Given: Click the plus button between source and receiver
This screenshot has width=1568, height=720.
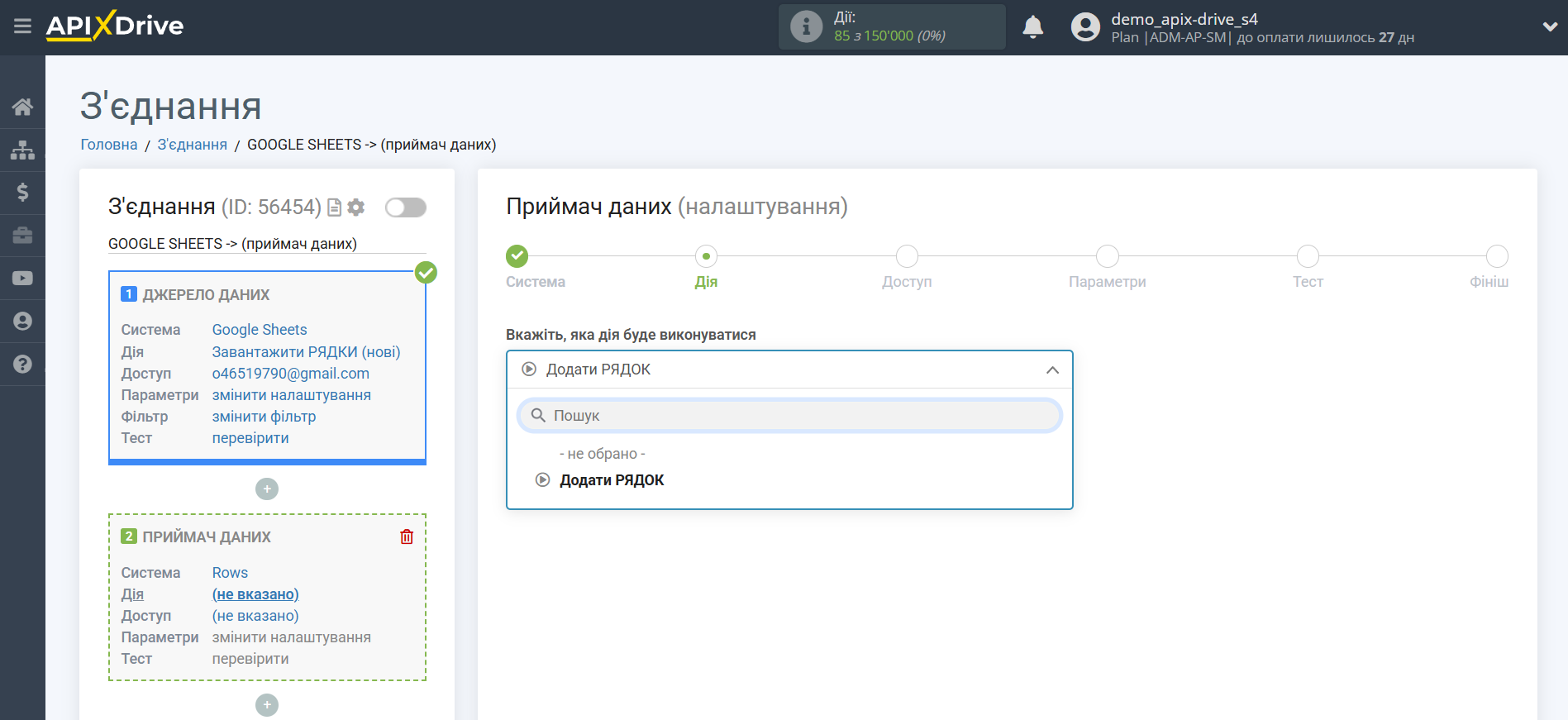Looking at the screenshot, I should coord(267,489).
